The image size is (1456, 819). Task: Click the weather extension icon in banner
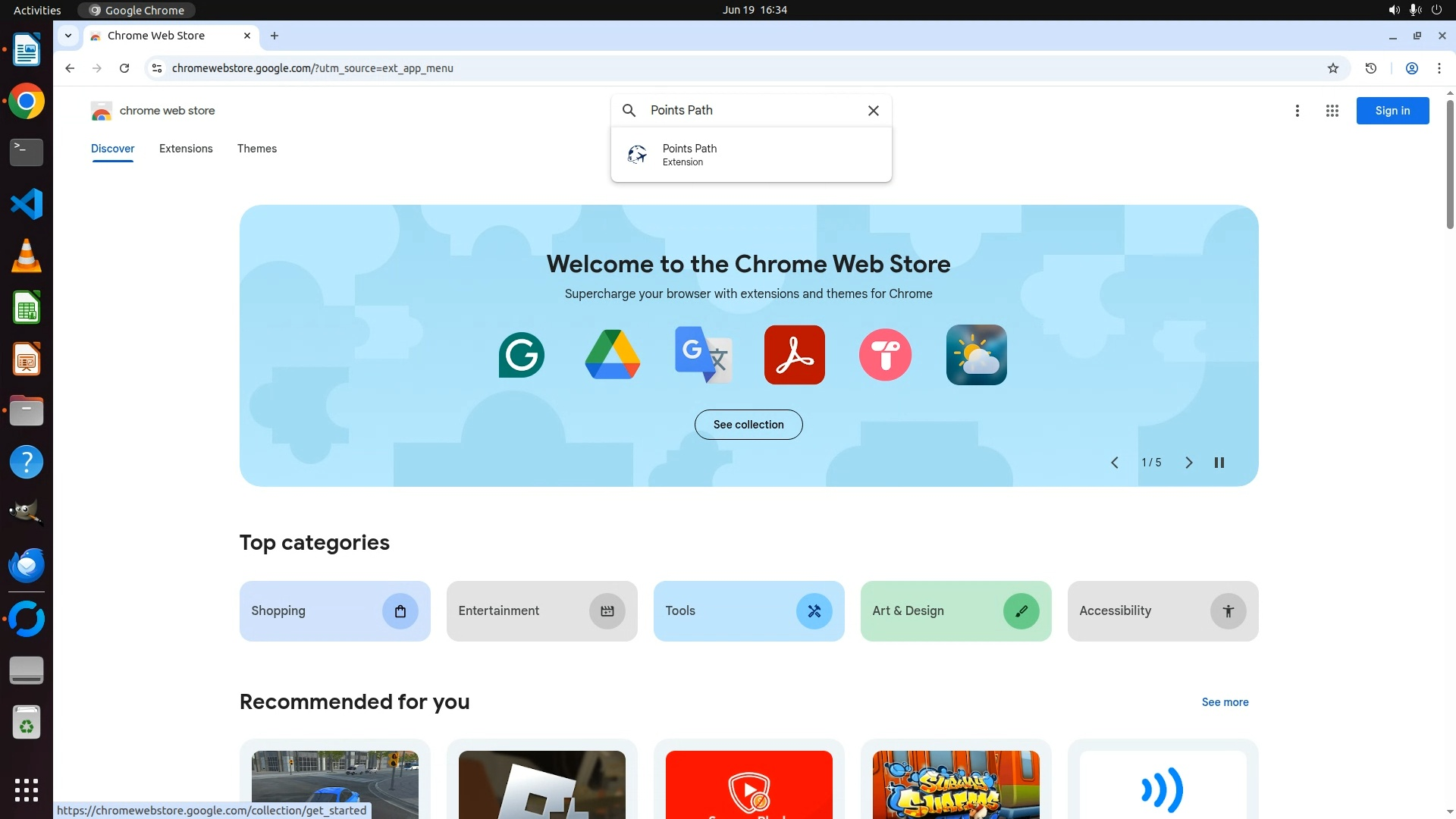pos(976,355)
